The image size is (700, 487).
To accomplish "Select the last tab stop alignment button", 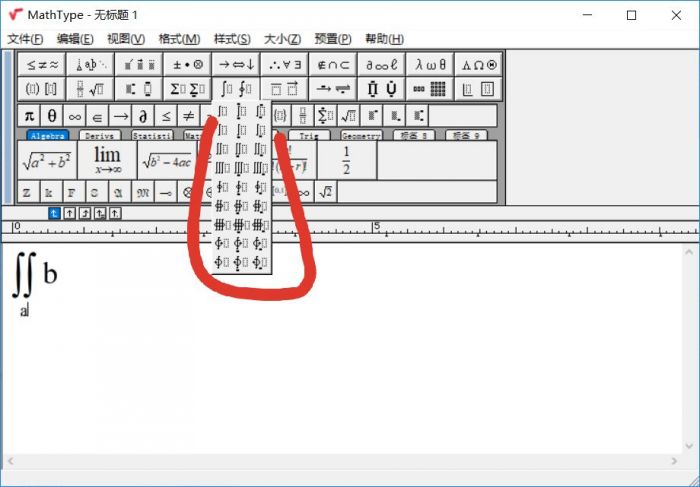I will click(115, 213).
